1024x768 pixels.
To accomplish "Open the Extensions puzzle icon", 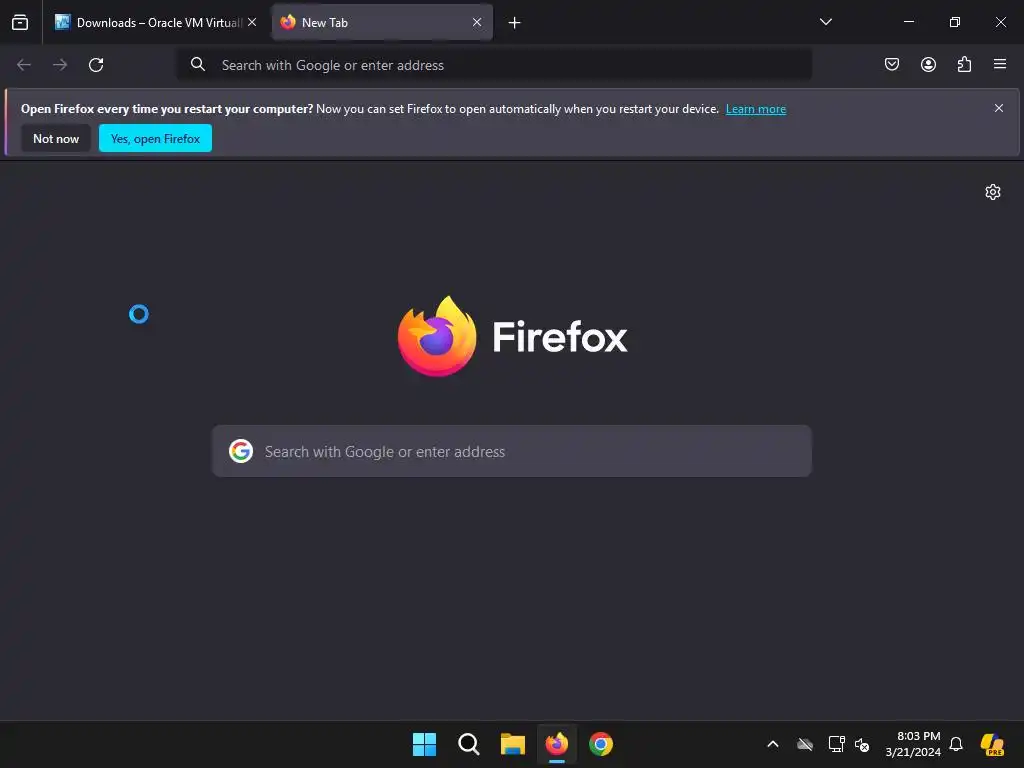I will pyautogui.click(x=964, y=64).
